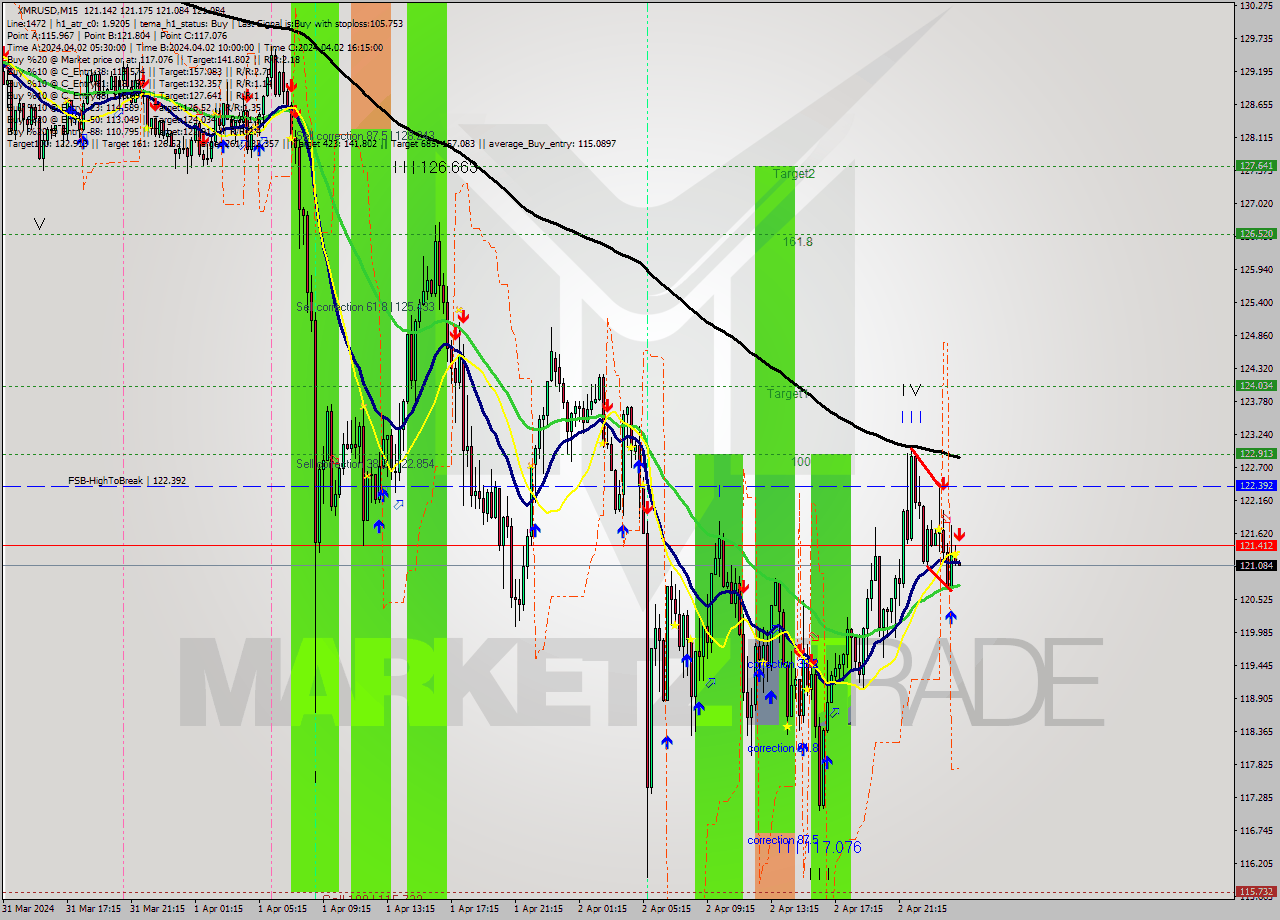The image size is (1280, 920).
Task: Click the blue buy arrow under the 2 Apr 05:15 low candle
Action: tap(667, 742)
